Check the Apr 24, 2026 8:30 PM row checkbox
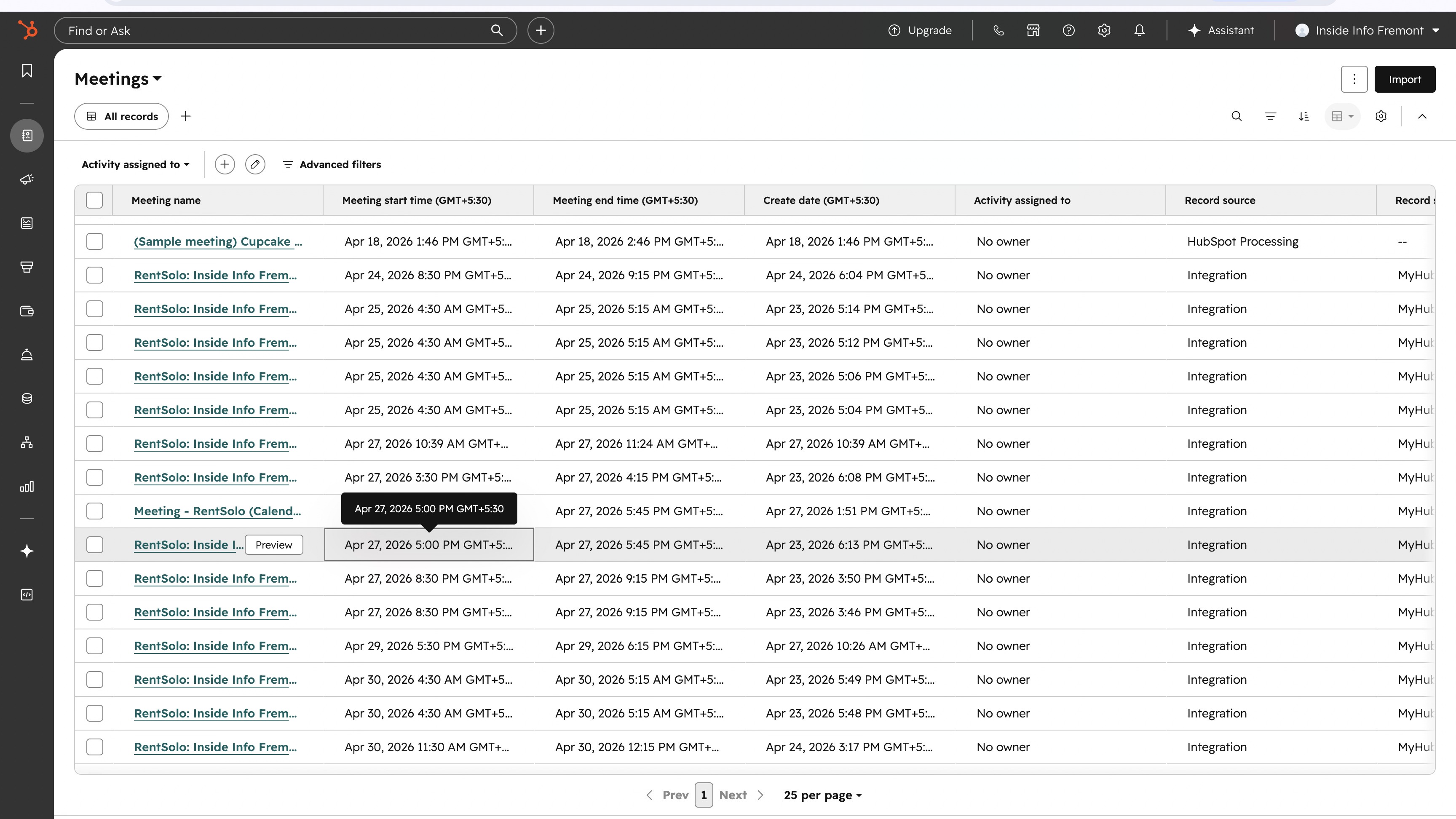 coord(94,275)
